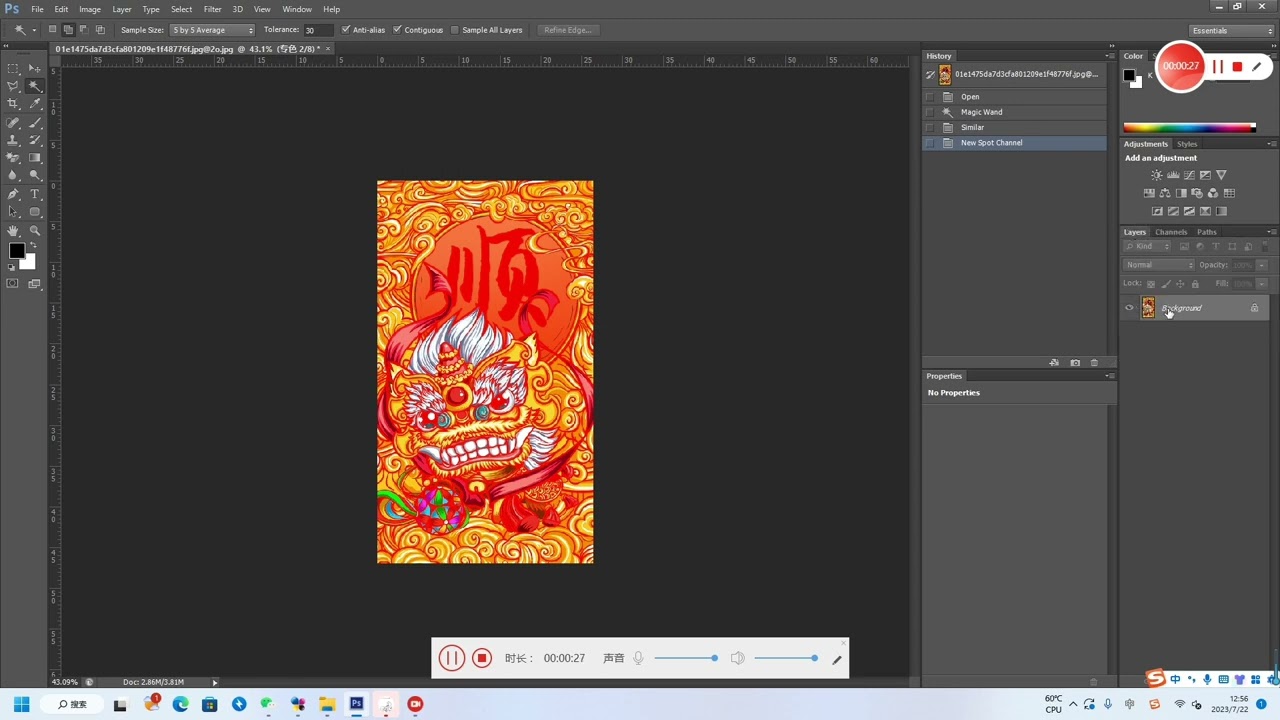Click New Selection mode icon
This screenshot has width=1280, height=720.
point(53,30)
